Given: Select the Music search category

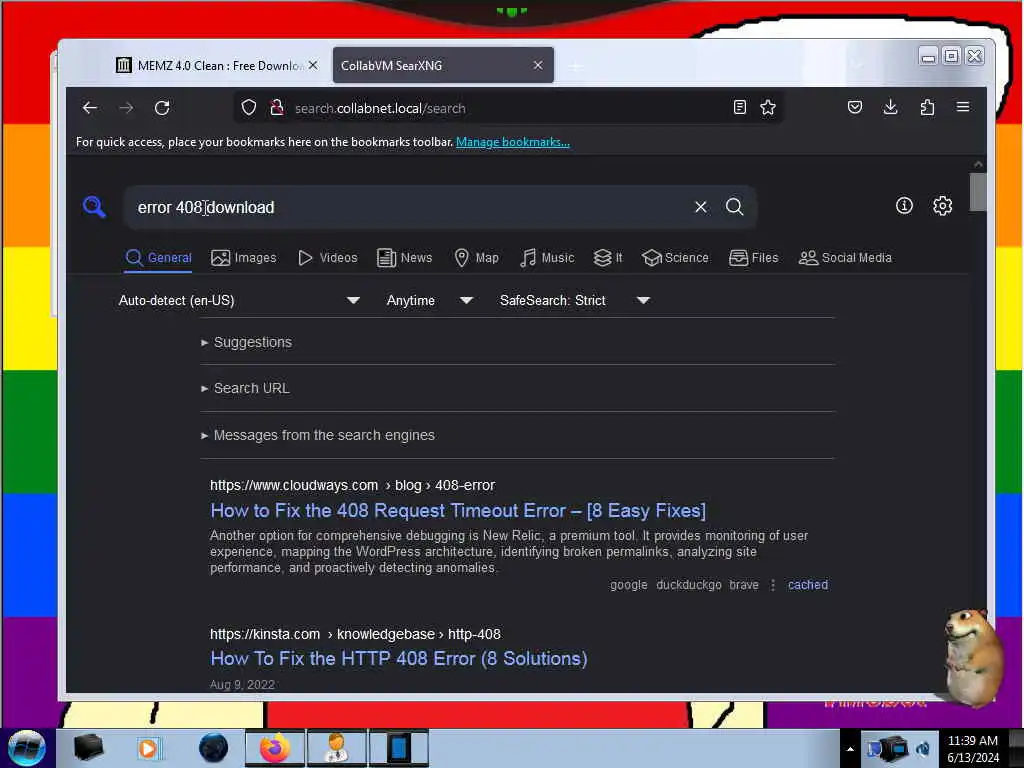Looking at the screenshot, I should [x=547, y=257].
